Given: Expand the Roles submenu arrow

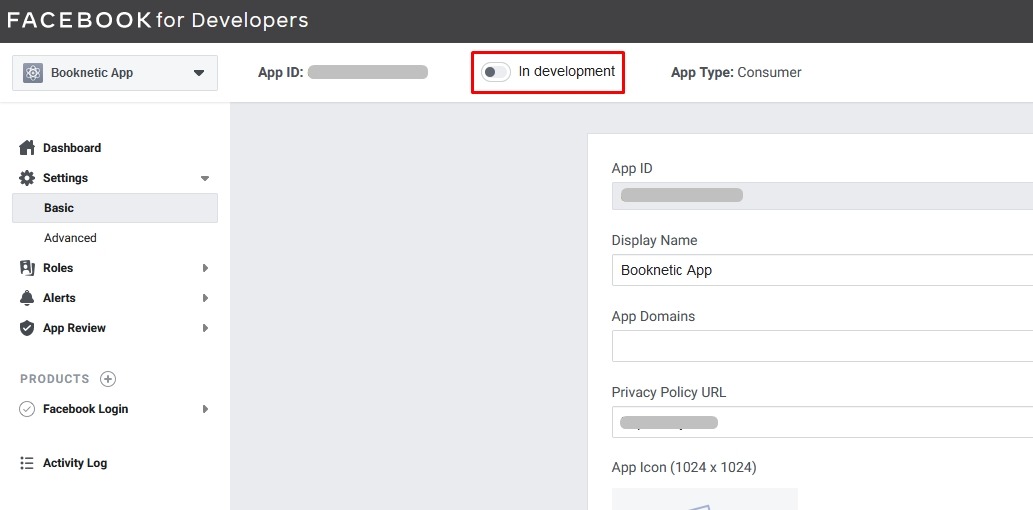Looking at the screenshot, I should 205,268.
